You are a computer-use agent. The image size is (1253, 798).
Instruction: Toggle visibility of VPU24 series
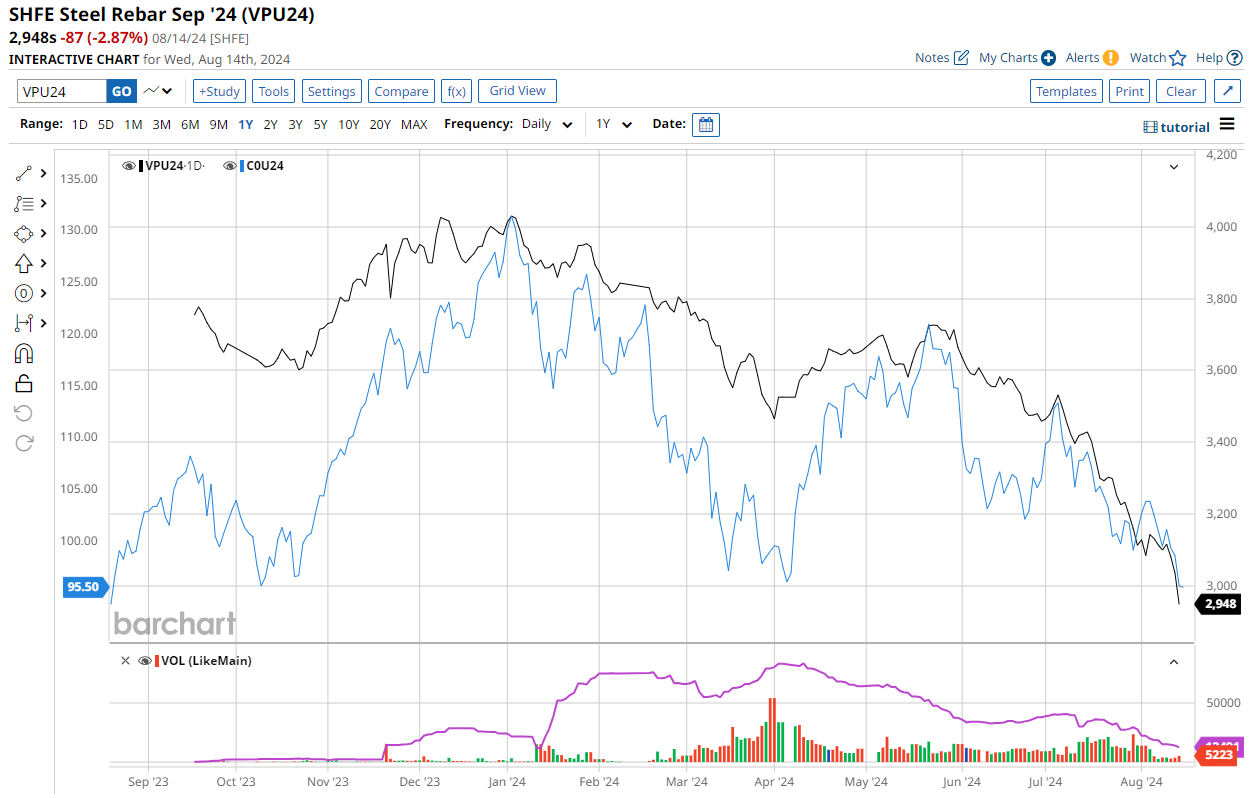point(129,166)
